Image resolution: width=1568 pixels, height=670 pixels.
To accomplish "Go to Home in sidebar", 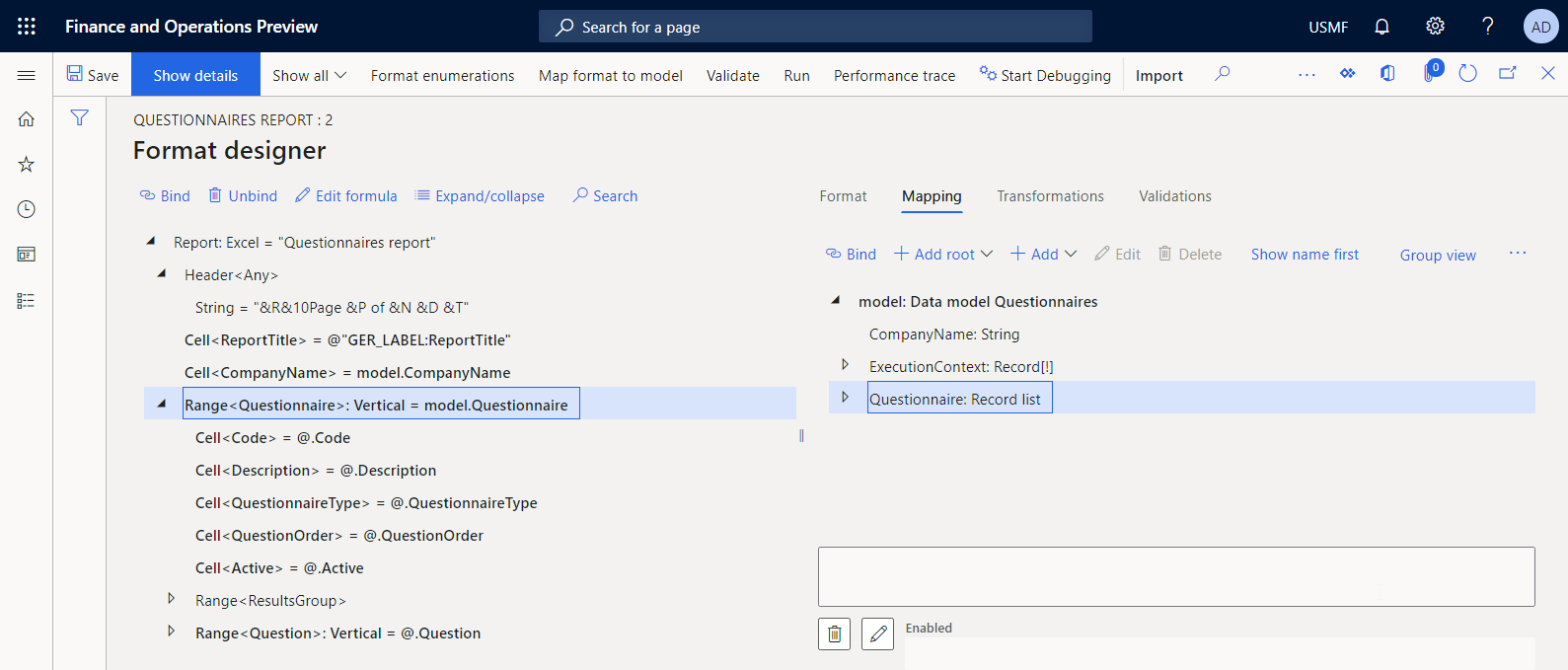I will pyautogui.click(x=27, y=118).
